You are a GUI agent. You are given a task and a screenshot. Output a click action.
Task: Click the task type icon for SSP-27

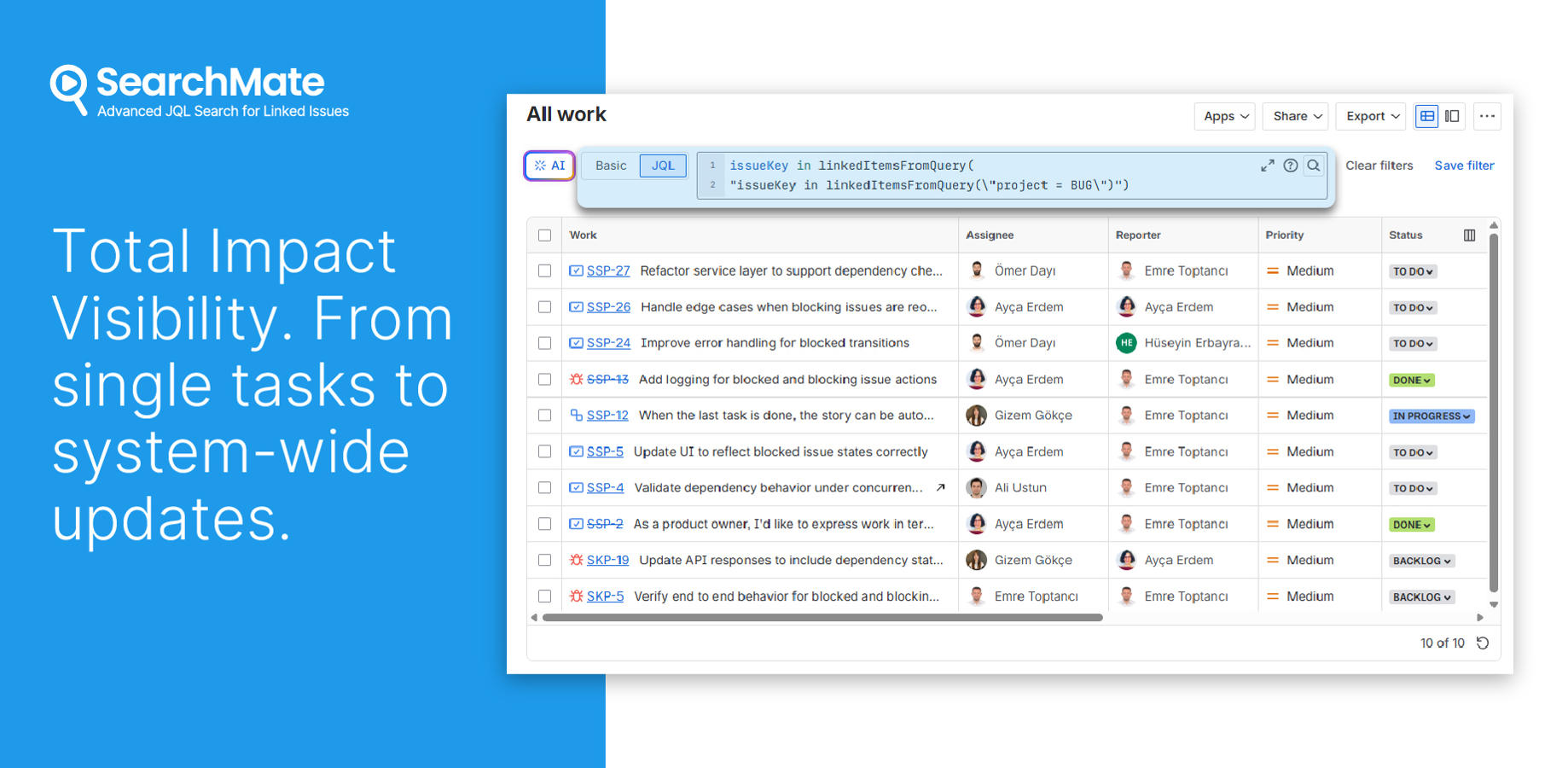pos(577,271)
